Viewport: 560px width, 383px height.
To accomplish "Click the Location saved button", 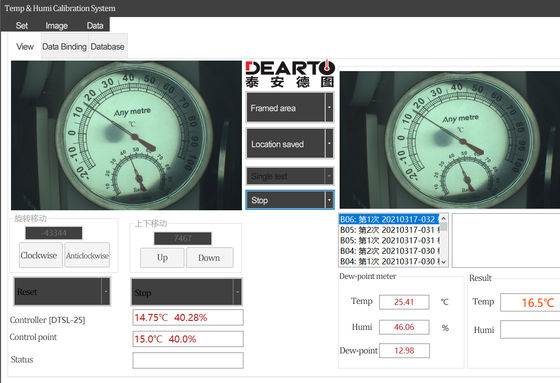I will tap(286, 144).
